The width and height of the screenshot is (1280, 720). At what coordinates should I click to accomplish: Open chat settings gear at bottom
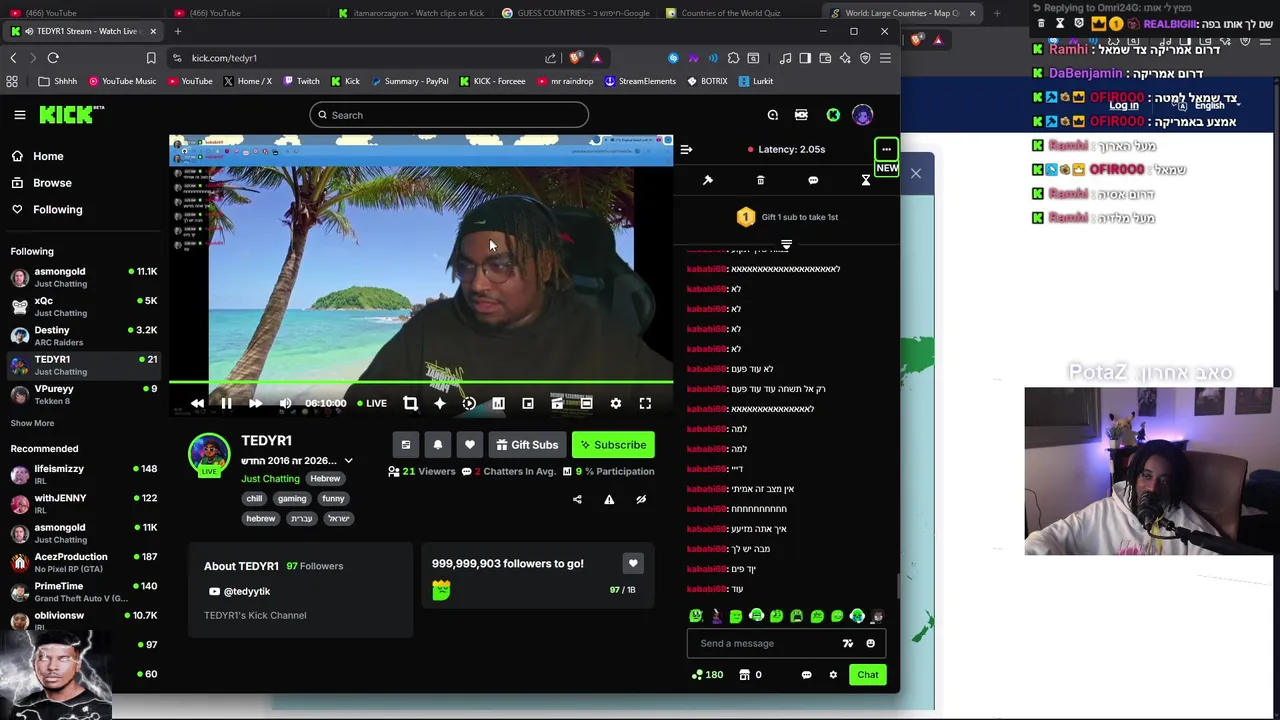tap(833, 675)
